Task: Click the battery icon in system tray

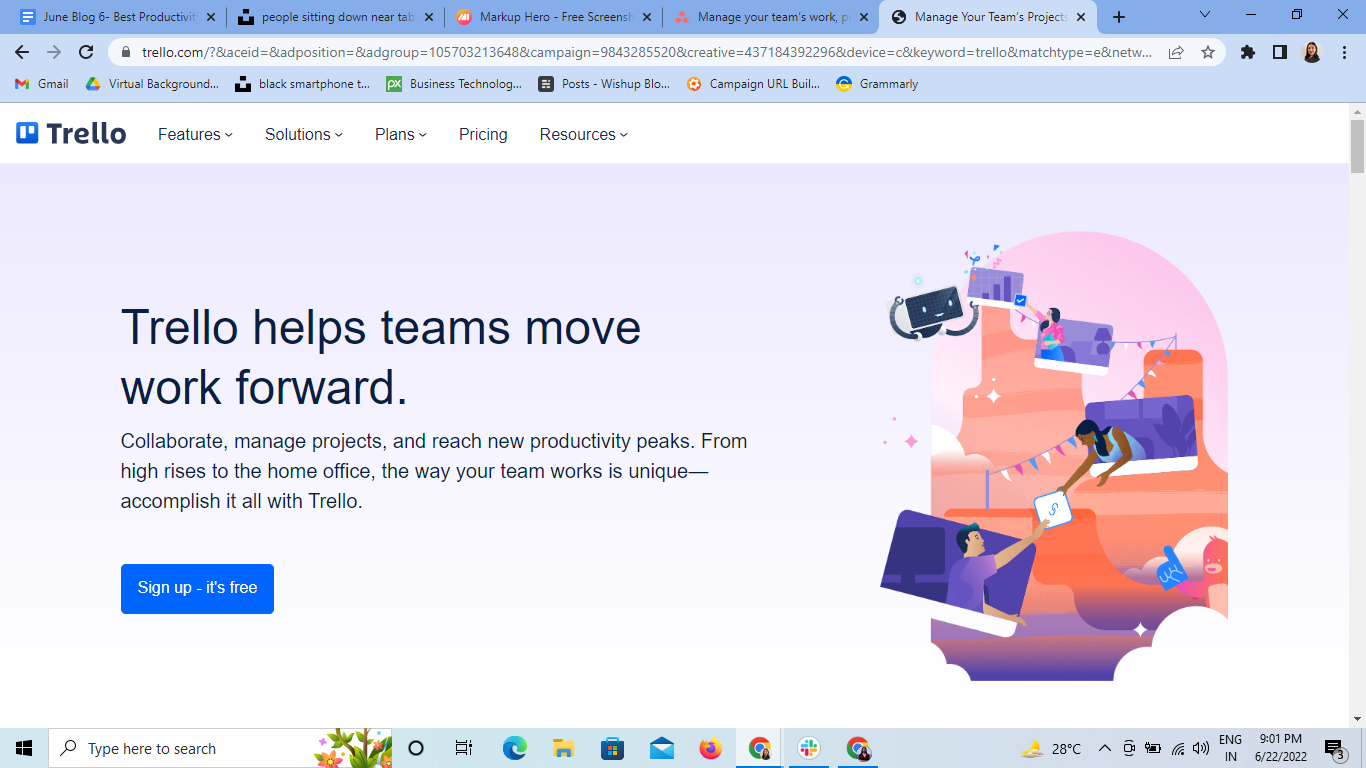Action: pos(1153,748)
